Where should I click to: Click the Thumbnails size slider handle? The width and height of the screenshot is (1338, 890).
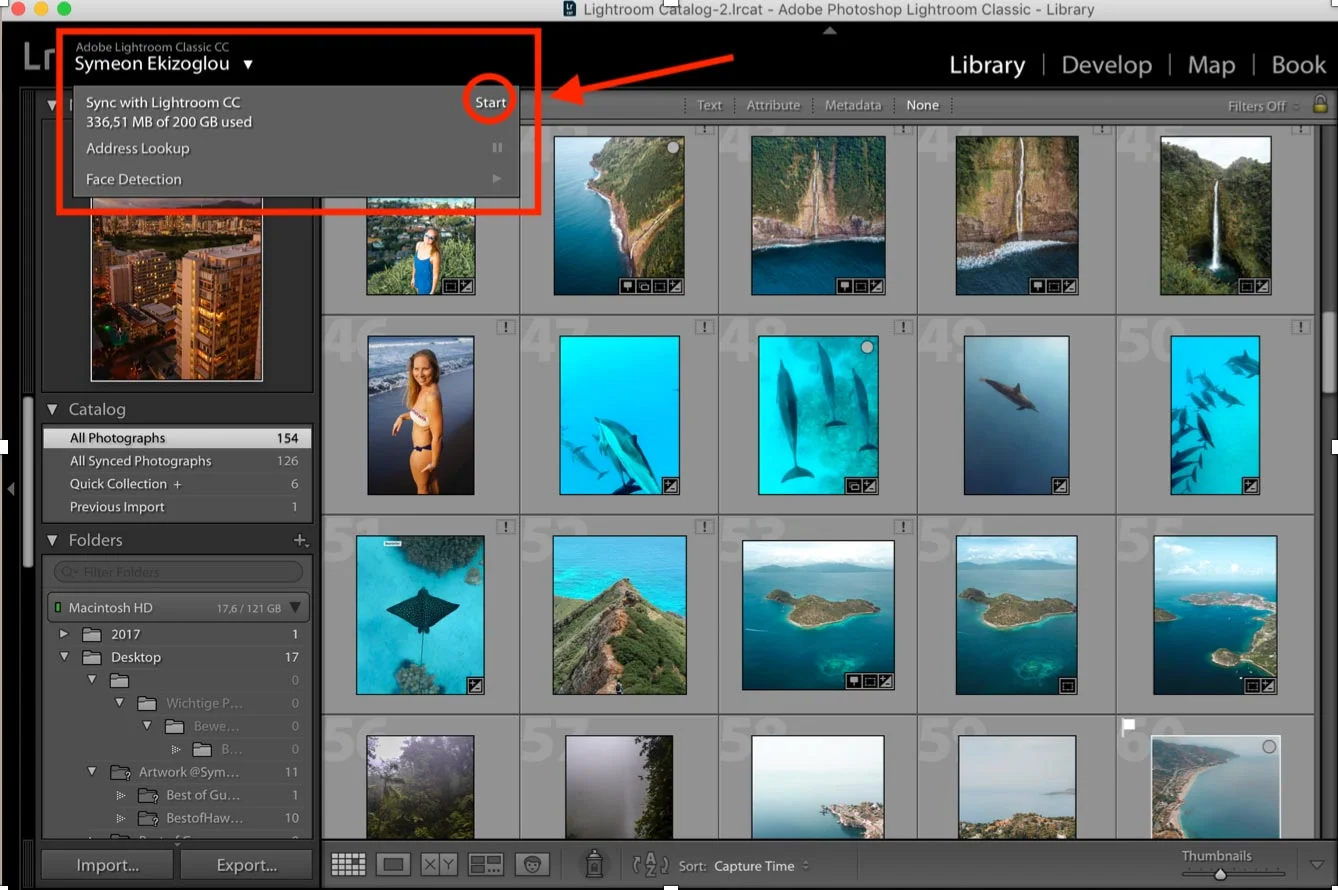pyautogui.click(x=1220, y=874)
